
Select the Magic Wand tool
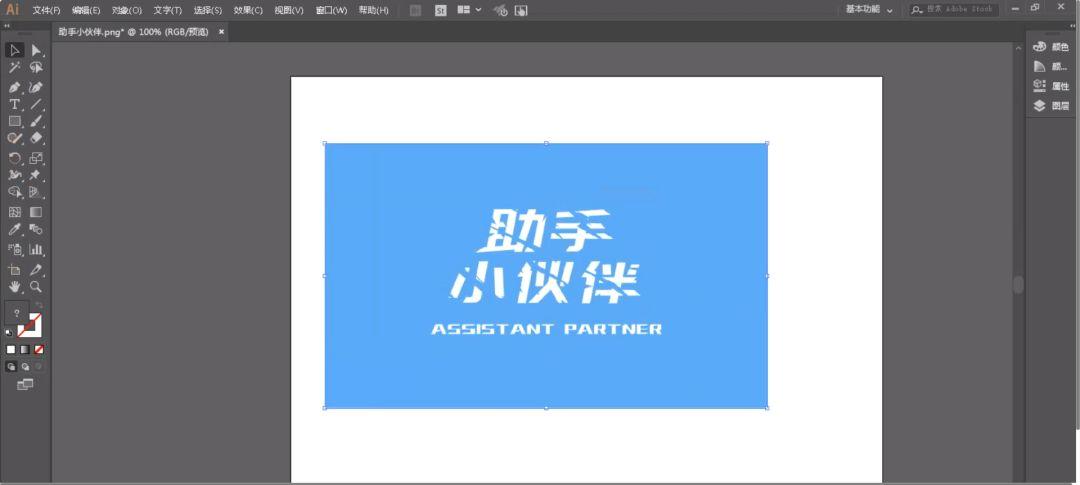click(14, 68)
